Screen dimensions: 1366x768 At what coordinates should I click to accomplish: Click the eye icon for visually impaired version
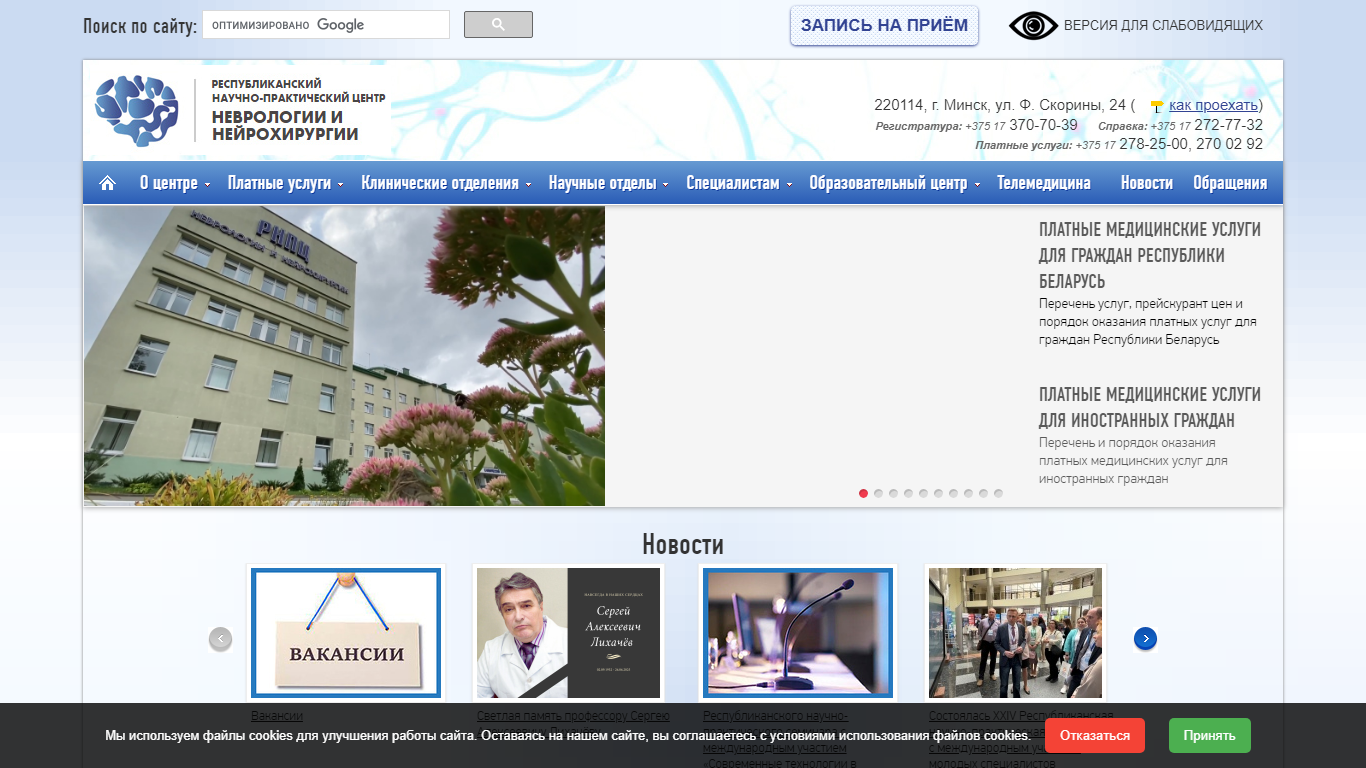(x=1033, y=26)
